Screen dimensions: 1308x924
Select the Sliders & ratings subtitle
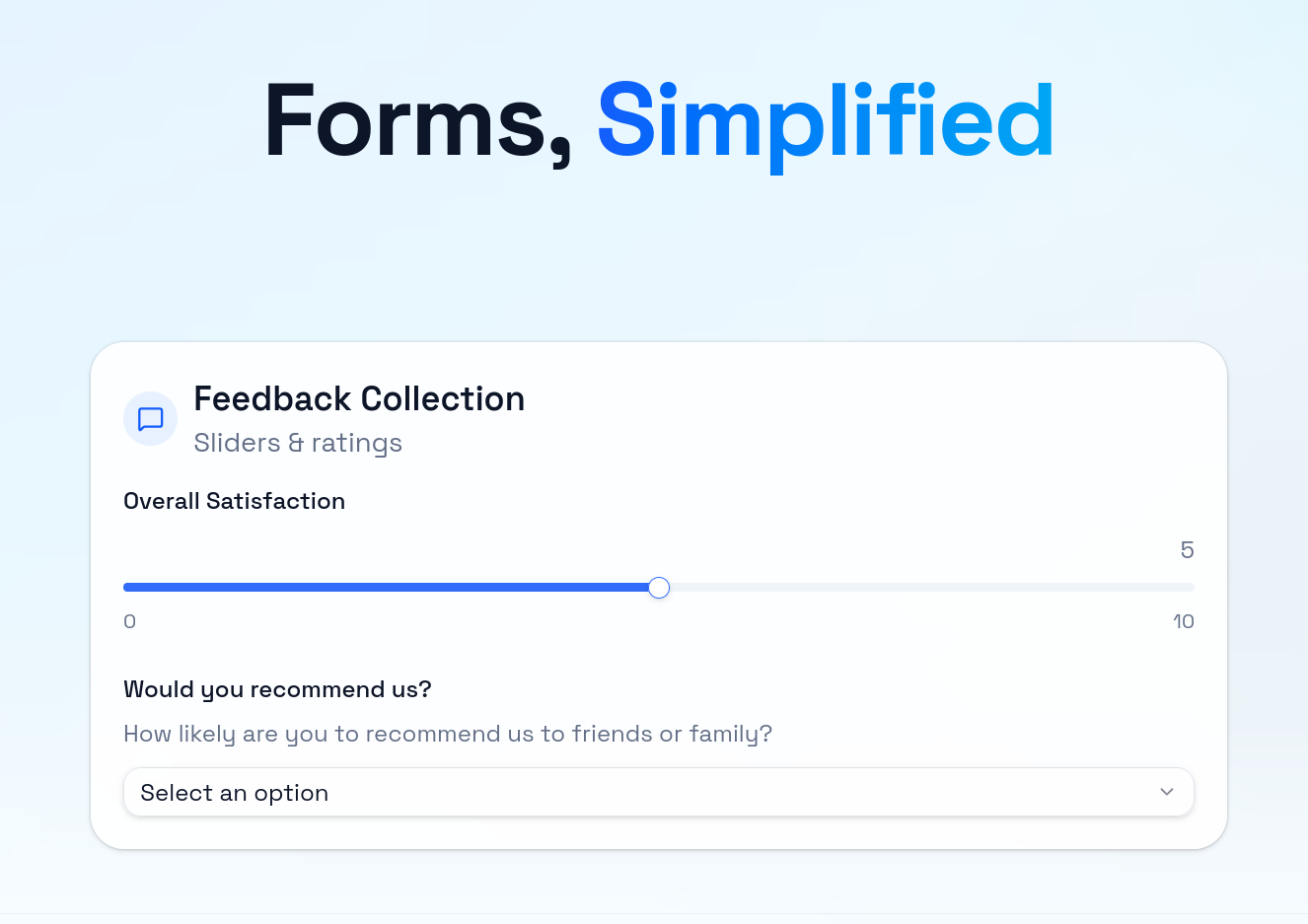click(x=298, y=443)
